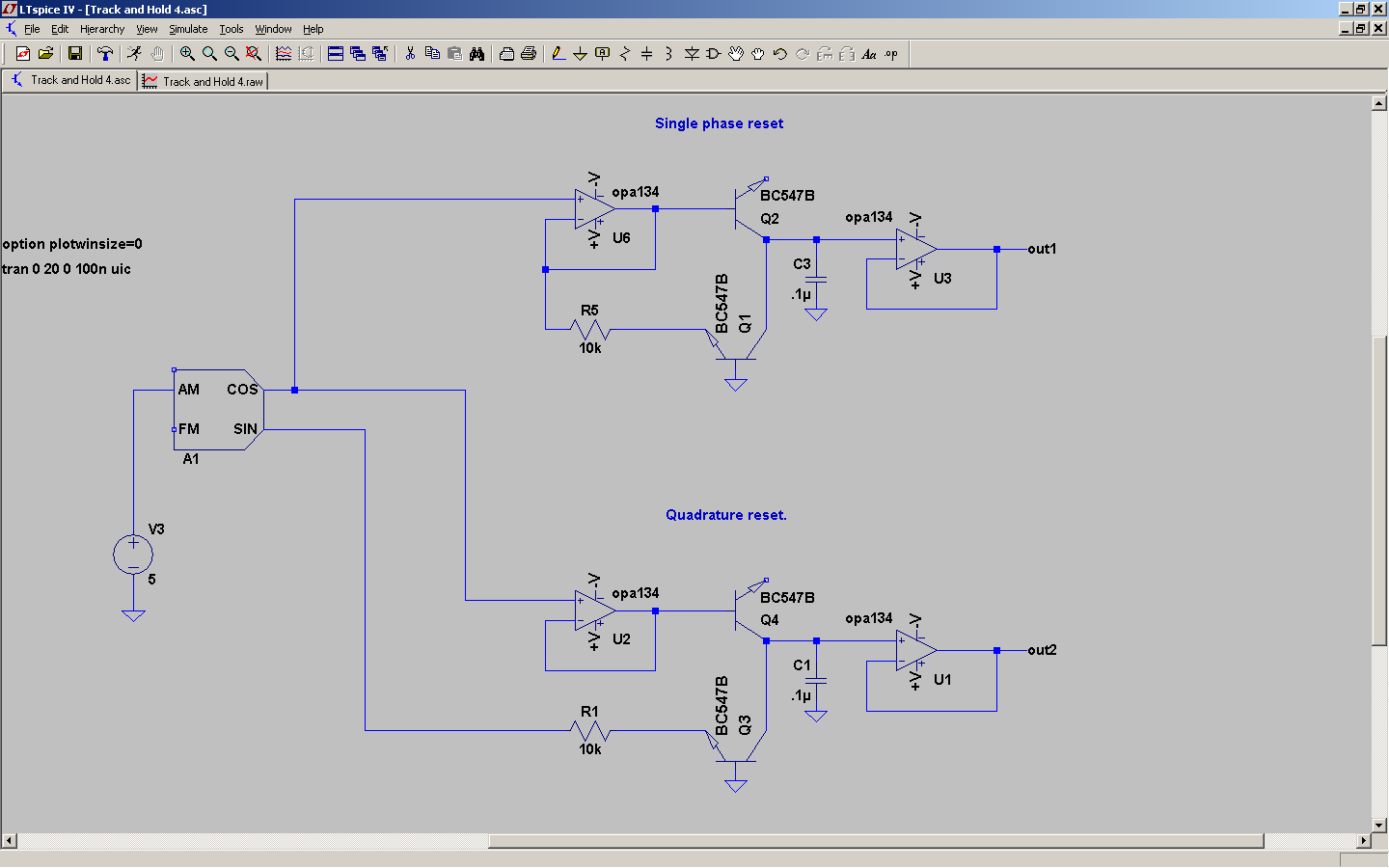Click the 'Quadrature reset.' text label
Screen dimensions: 1389x868
coord(726,515)
